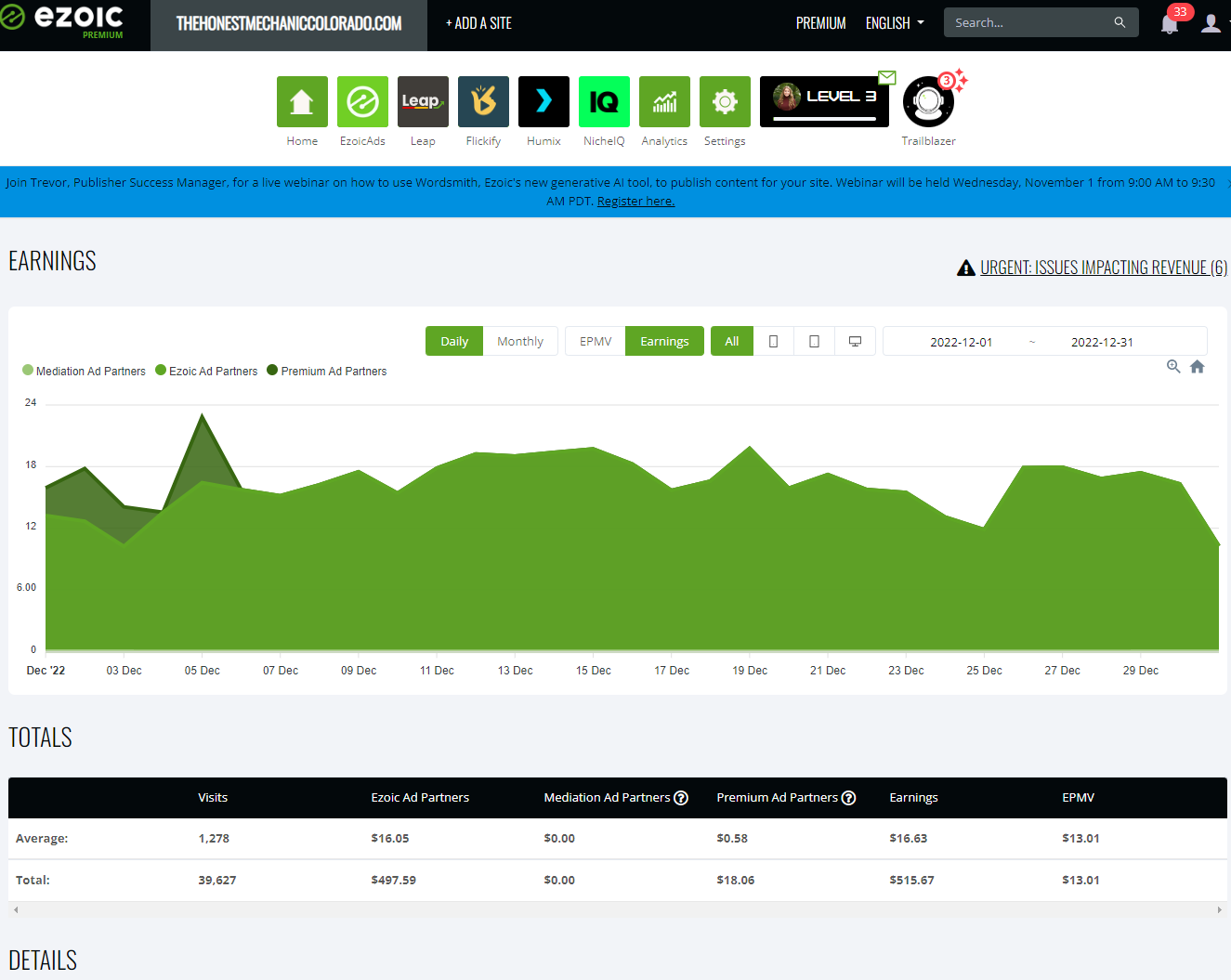Image resolution: width=1231 pixels, height=980 pixels.
Task: Filter by desktop monitor icon
Action: coord(855,341)
